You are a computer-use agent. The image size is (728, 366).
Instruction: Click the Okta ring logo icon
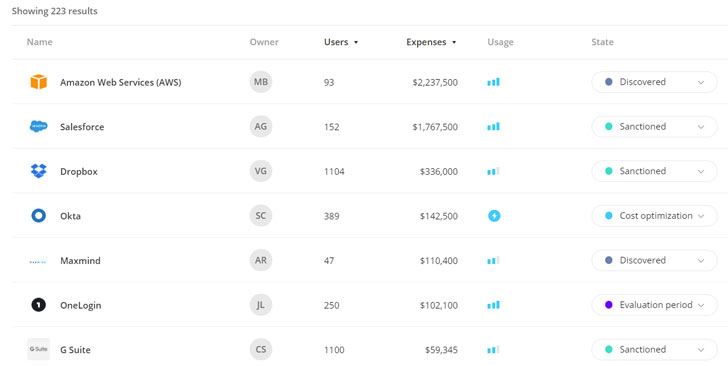(39, 216)
